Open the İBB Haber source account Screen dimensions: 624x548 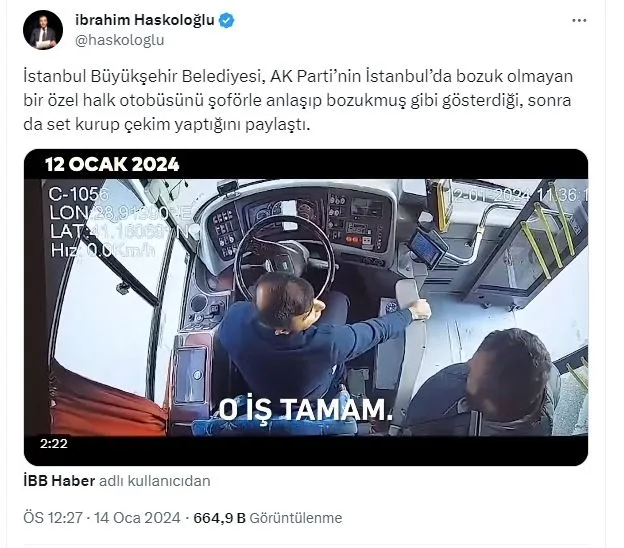click(59, 481)
